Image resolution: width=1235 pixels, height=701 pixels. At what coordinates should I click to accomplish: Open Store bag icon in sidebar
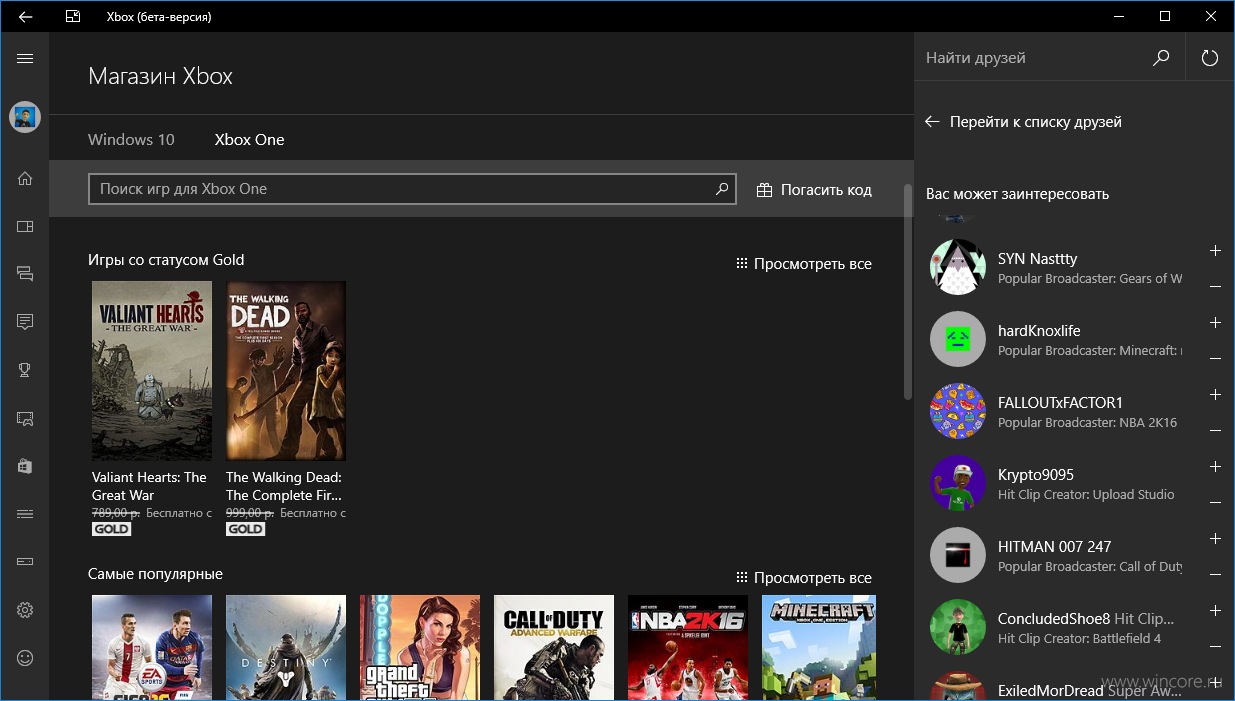click(25, 466)
